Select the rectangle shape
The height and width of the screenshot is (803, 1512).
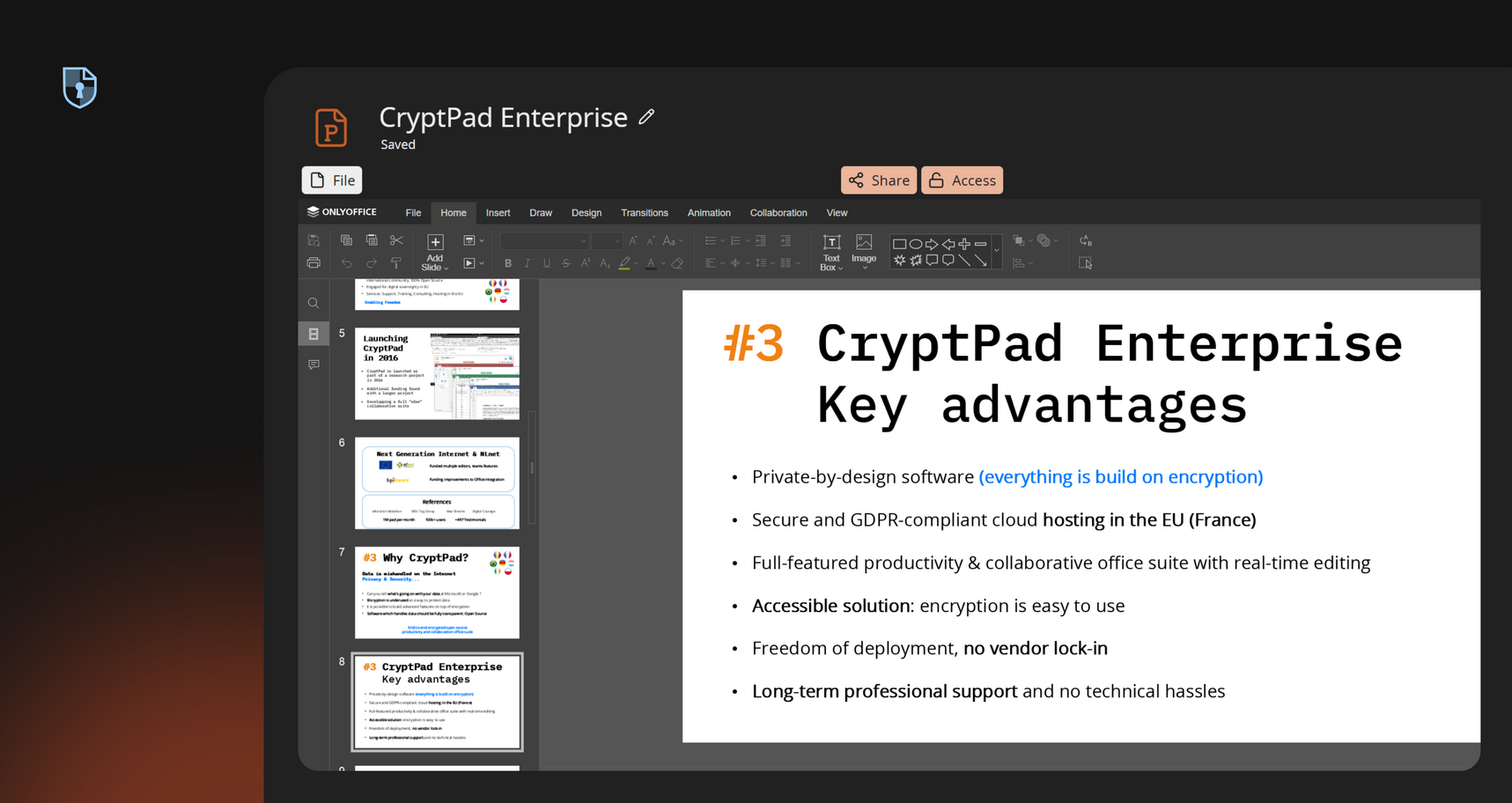click(899, 244)
